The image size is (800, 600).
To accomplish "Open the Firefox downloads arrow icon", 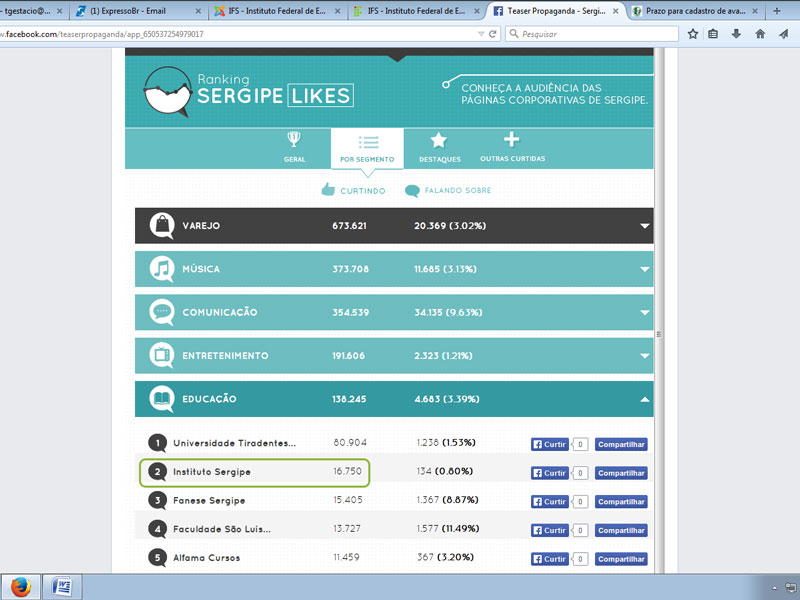I will coord(737,34).
